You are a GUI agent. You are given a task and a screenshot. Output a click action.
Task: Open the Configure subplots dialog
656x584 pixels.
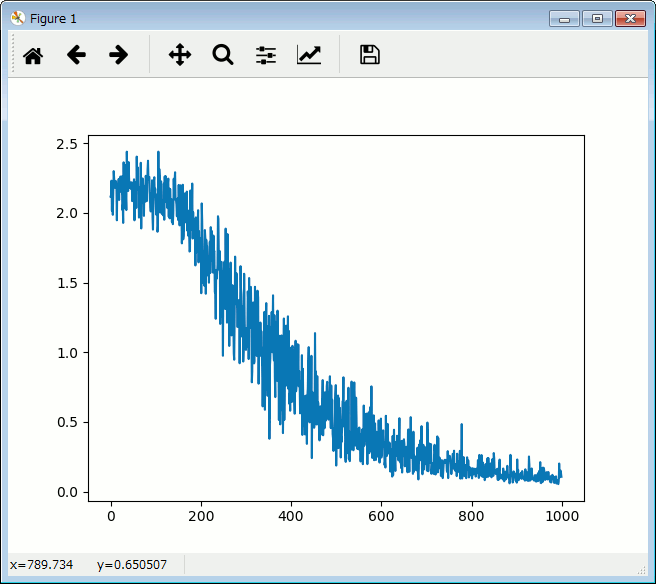point(265,55)
